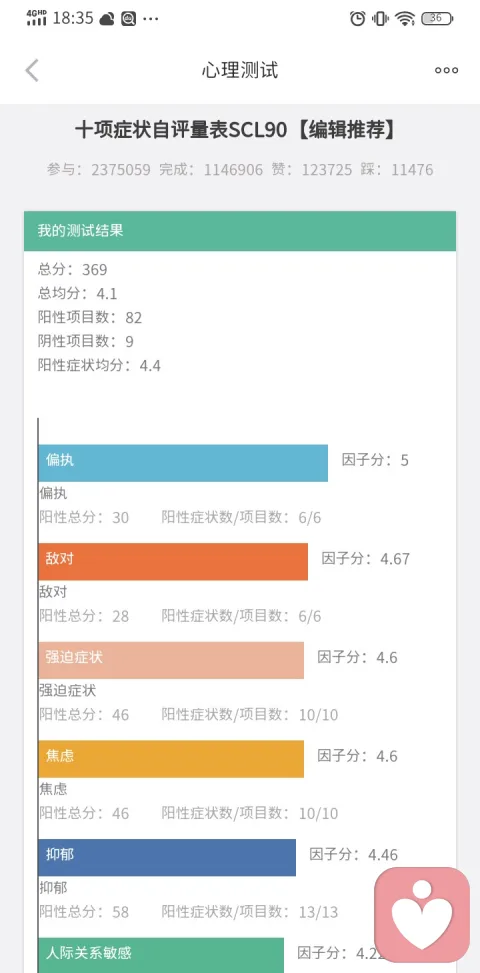
Task: Open the three-dot more options menu
Action: 447,70
